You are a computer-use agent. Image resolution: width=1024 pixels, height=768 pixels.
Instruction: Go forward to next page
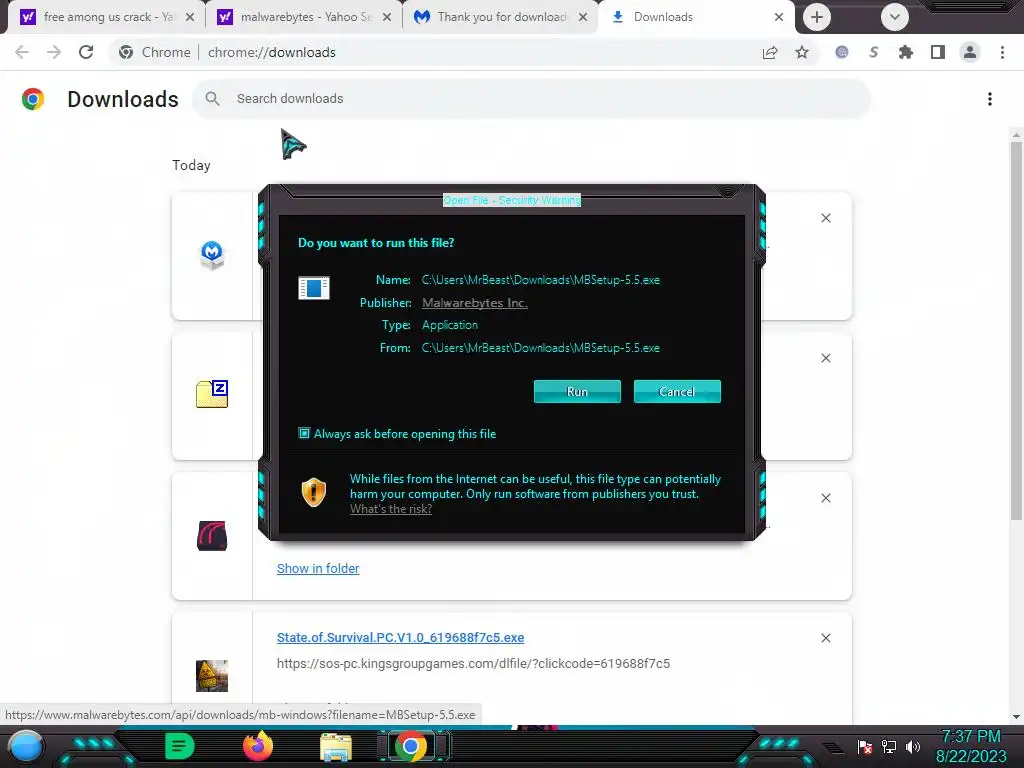pyautogui.click(x=54, y=52)
